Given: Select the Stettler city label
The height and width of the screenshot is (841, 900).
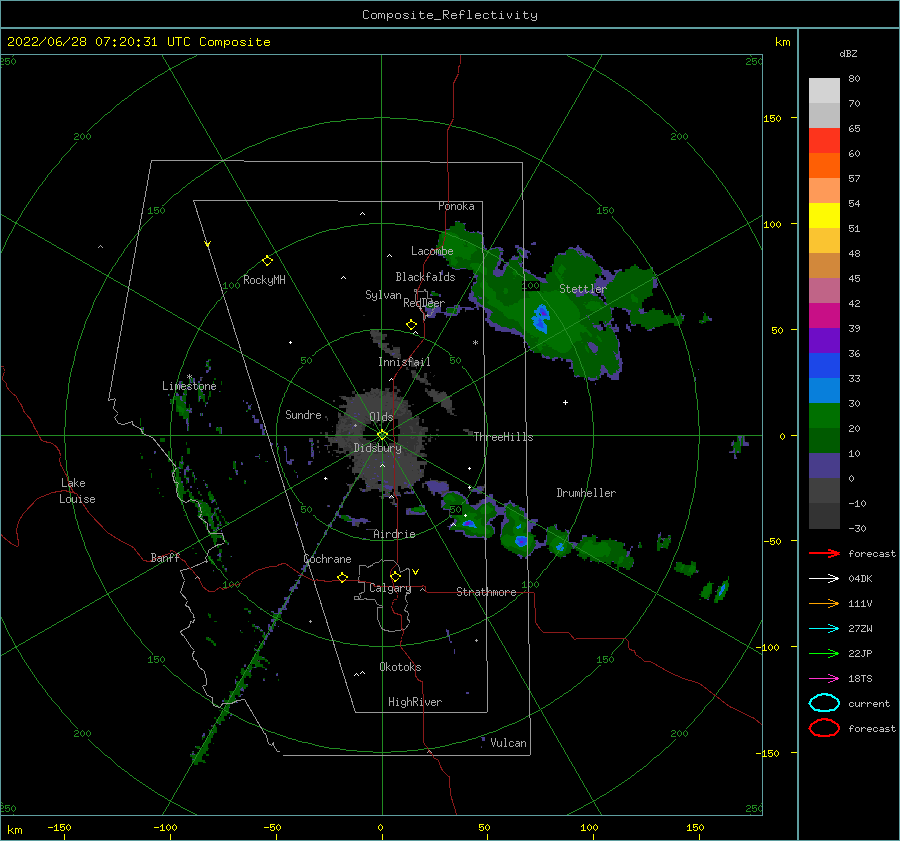Looking at the screenshot, I should click(x=583, y=289).
